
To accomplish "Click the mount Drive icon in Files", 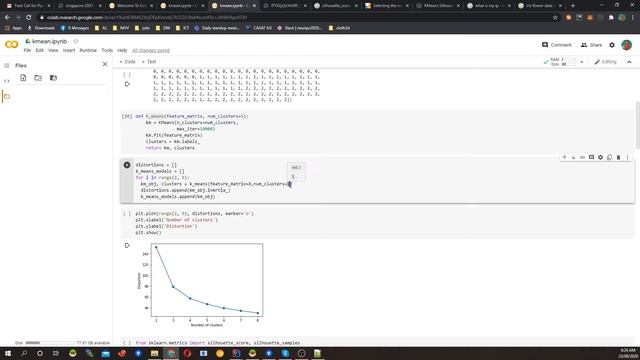I will pyautogui.click(x=53, y=78).
